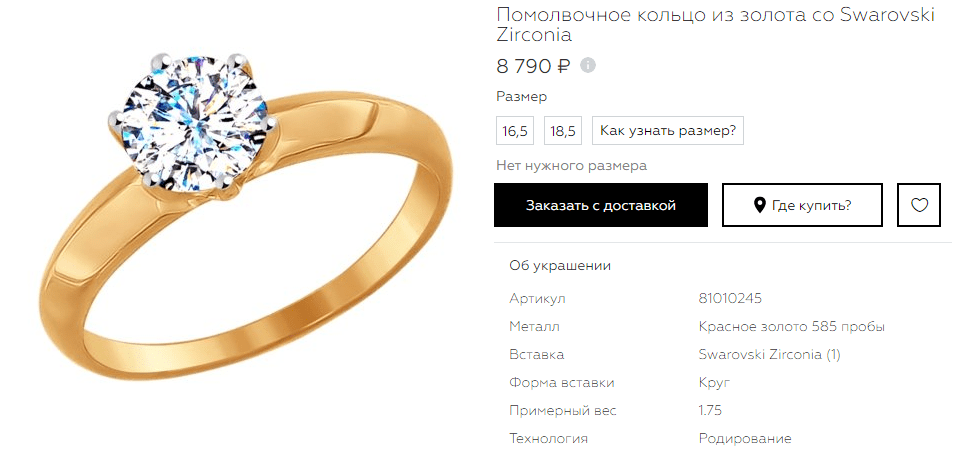Open the Как узнать размер? guide
Image resolution: width=966 pixels, height=454 pixels.
pyautogui.click(x=668, y=131)
